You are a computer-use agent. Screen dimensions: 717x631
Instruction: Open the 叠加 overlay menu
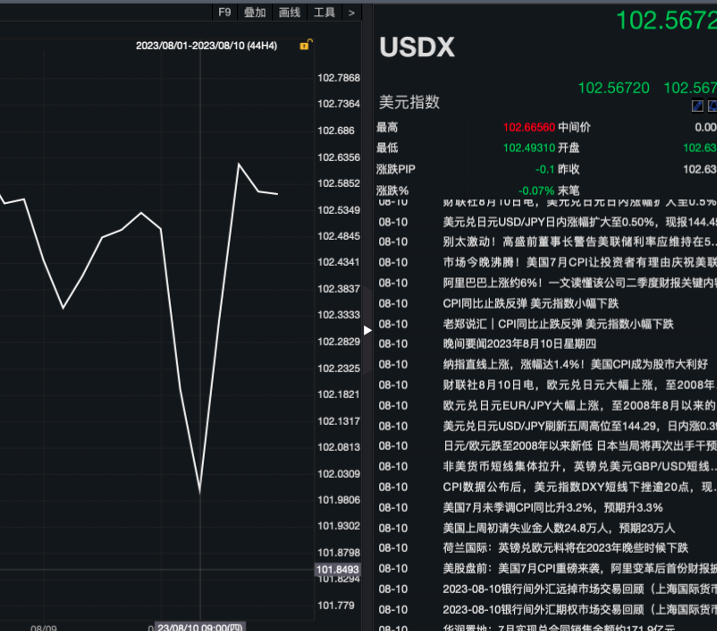255,12
